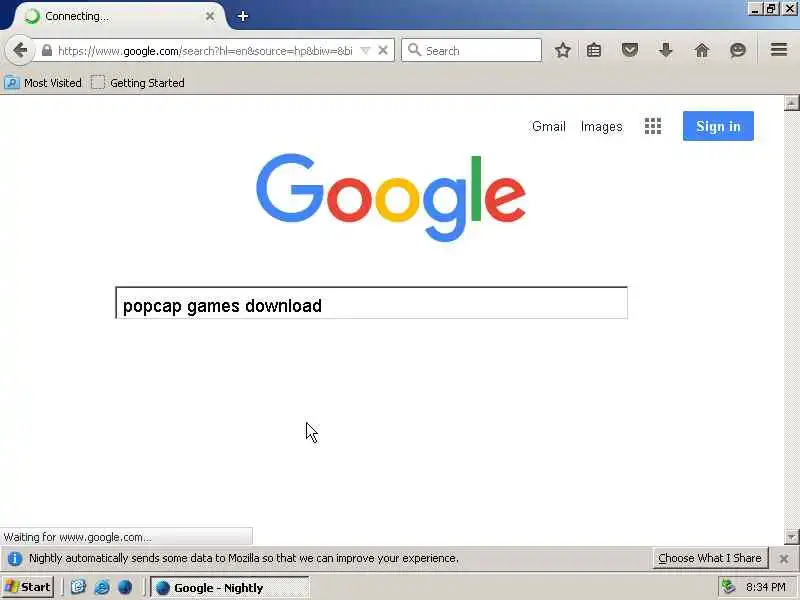
Task: Close the Connecting tab
Action: click(210, 16)
